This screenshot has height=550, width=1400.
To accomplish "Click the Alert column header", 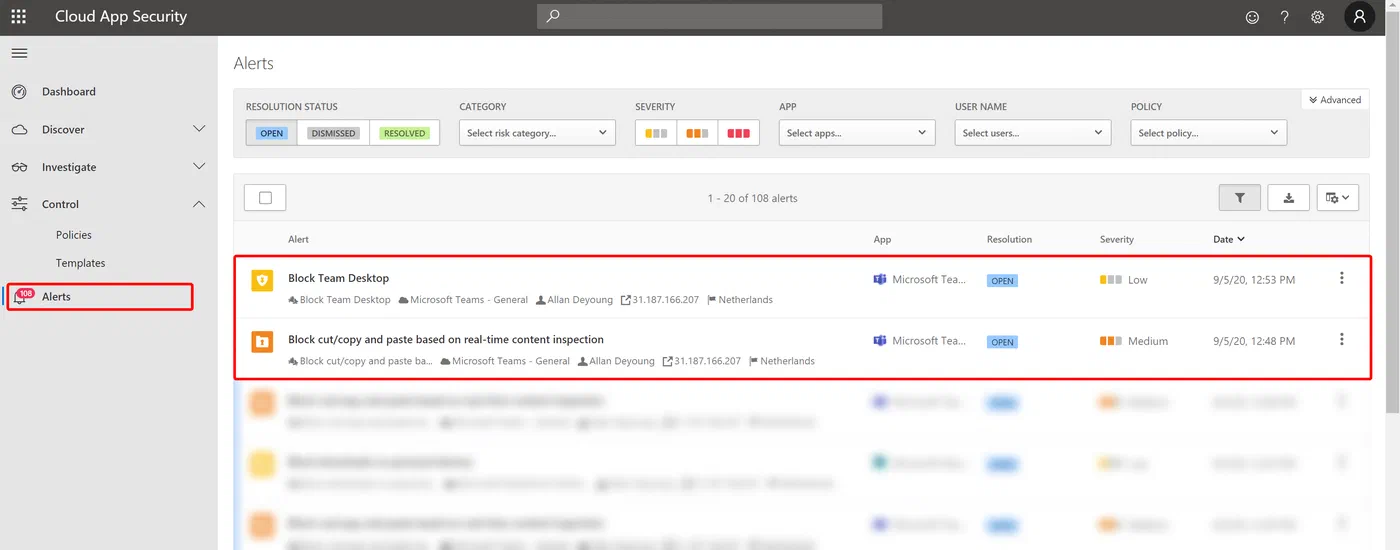I will click(298, 240).
